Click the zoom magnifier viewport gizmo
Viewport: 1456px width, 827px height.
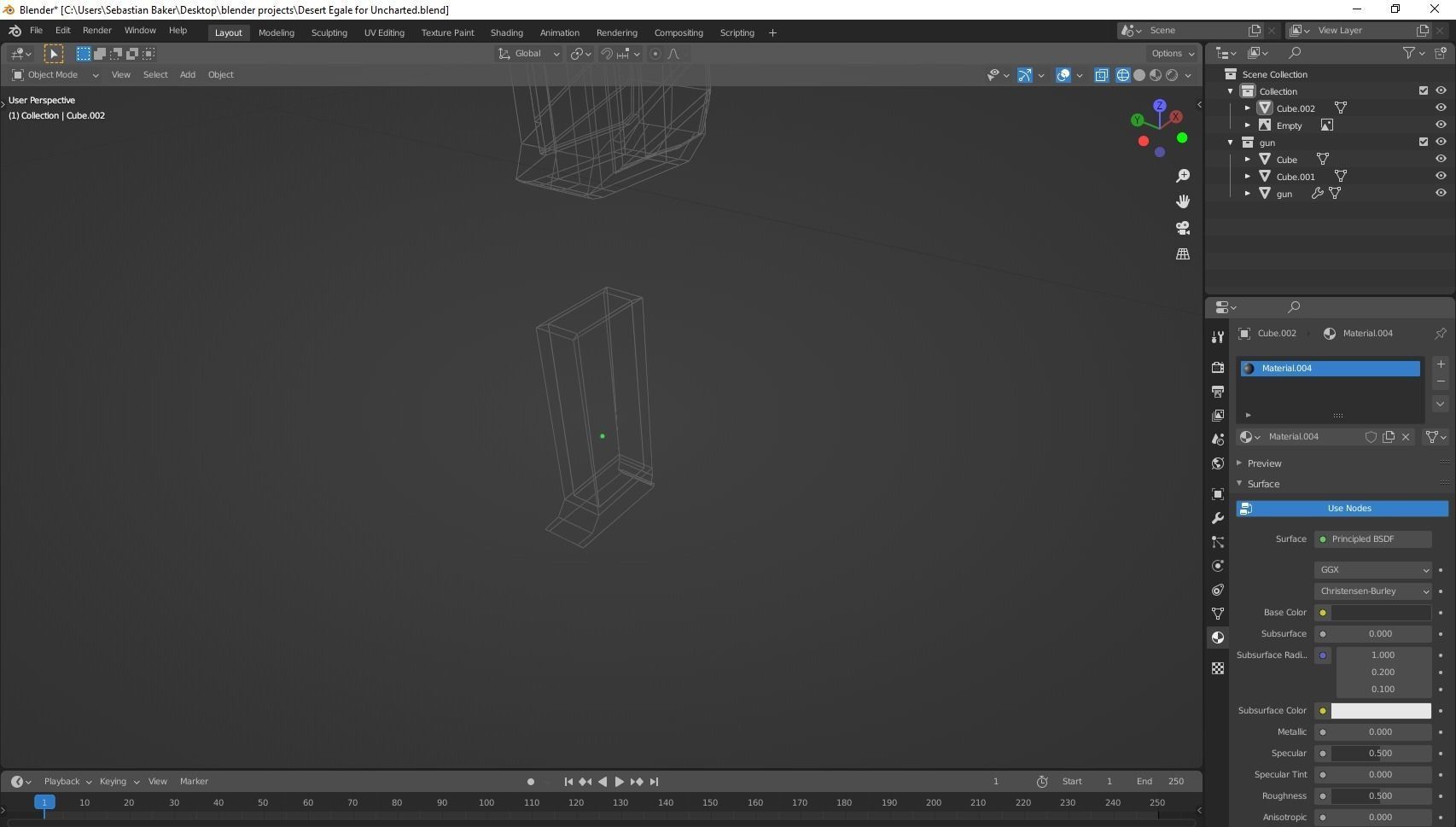[x=1183, y=176]
